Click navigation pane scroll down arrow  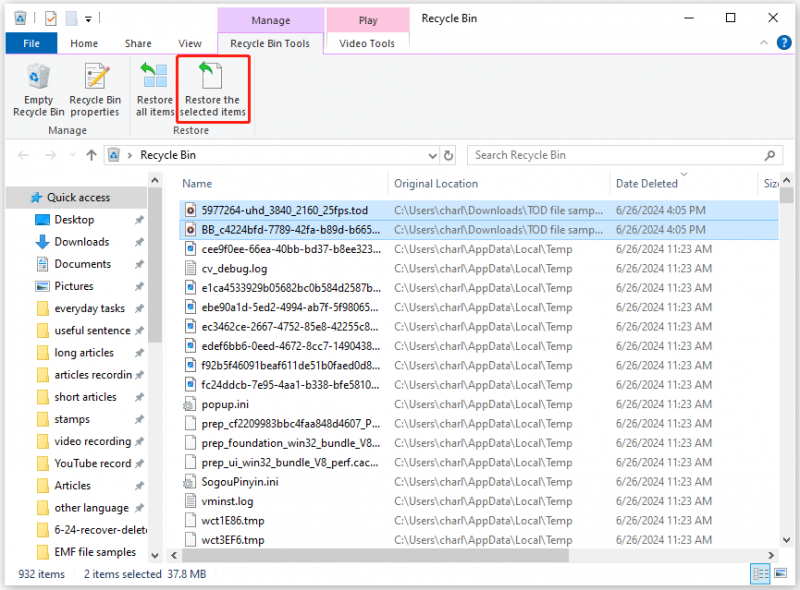[155, 555]
